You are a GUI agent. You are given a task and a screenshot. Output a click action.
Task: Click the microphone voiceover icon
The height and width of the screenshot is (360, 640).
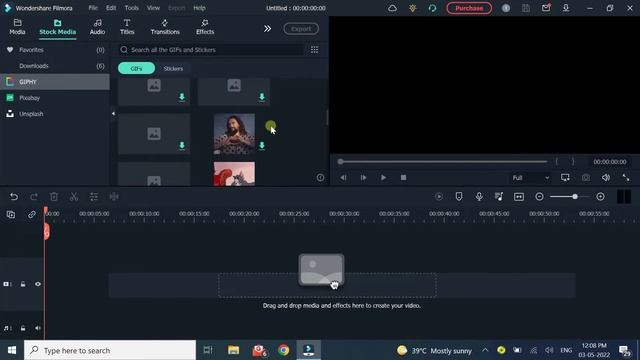pos(479,197)
